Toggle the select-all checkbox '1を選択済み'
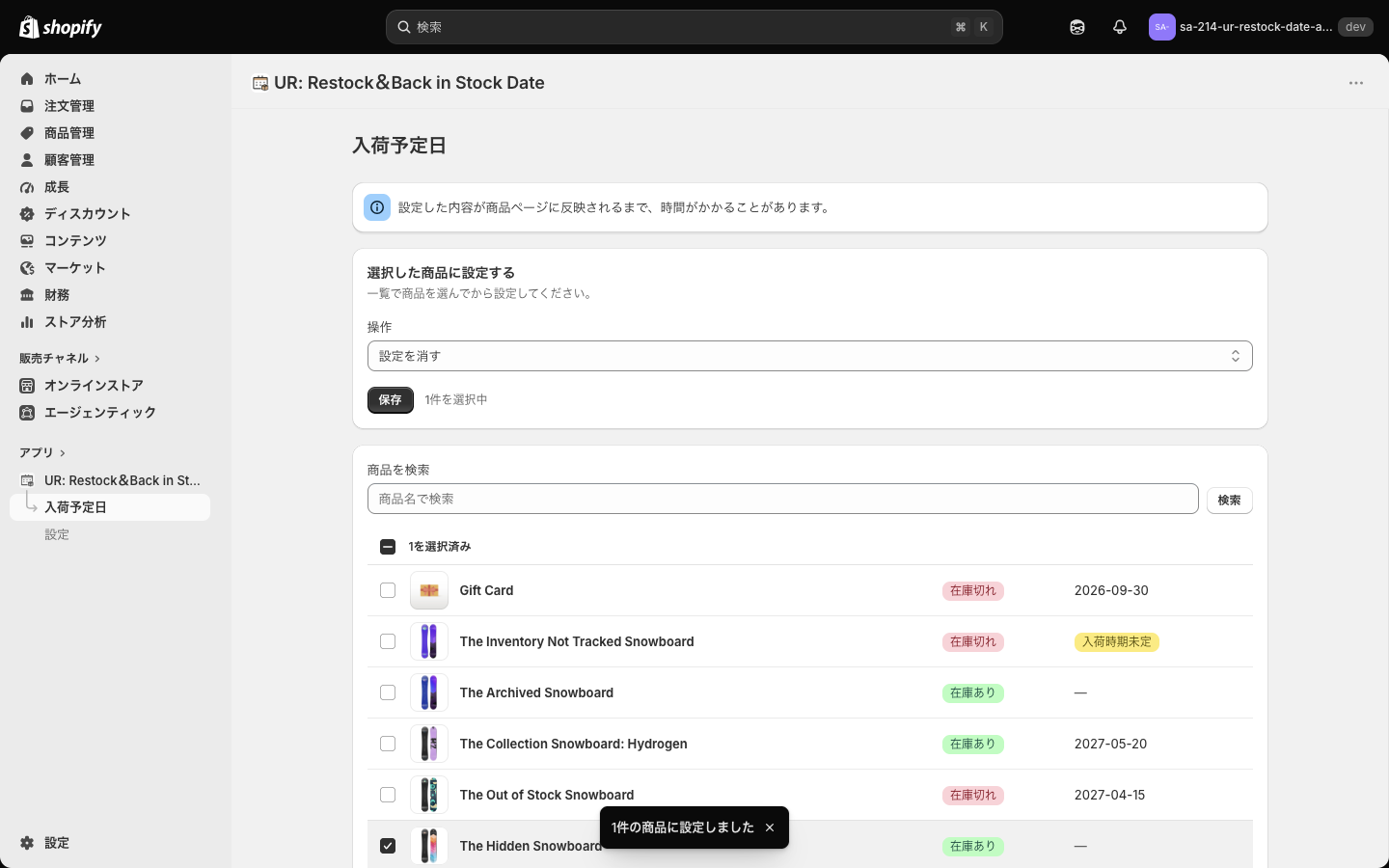 click(x=388, y=547)
